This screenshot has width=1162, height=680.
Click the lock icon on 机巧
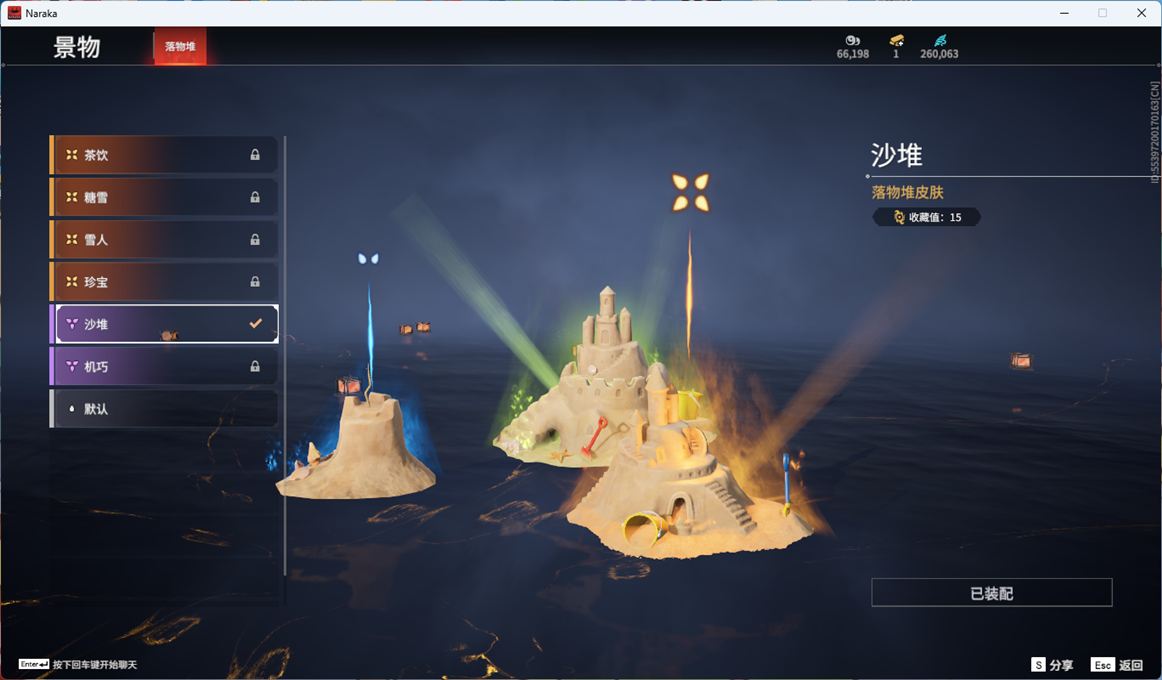(255, 366)
